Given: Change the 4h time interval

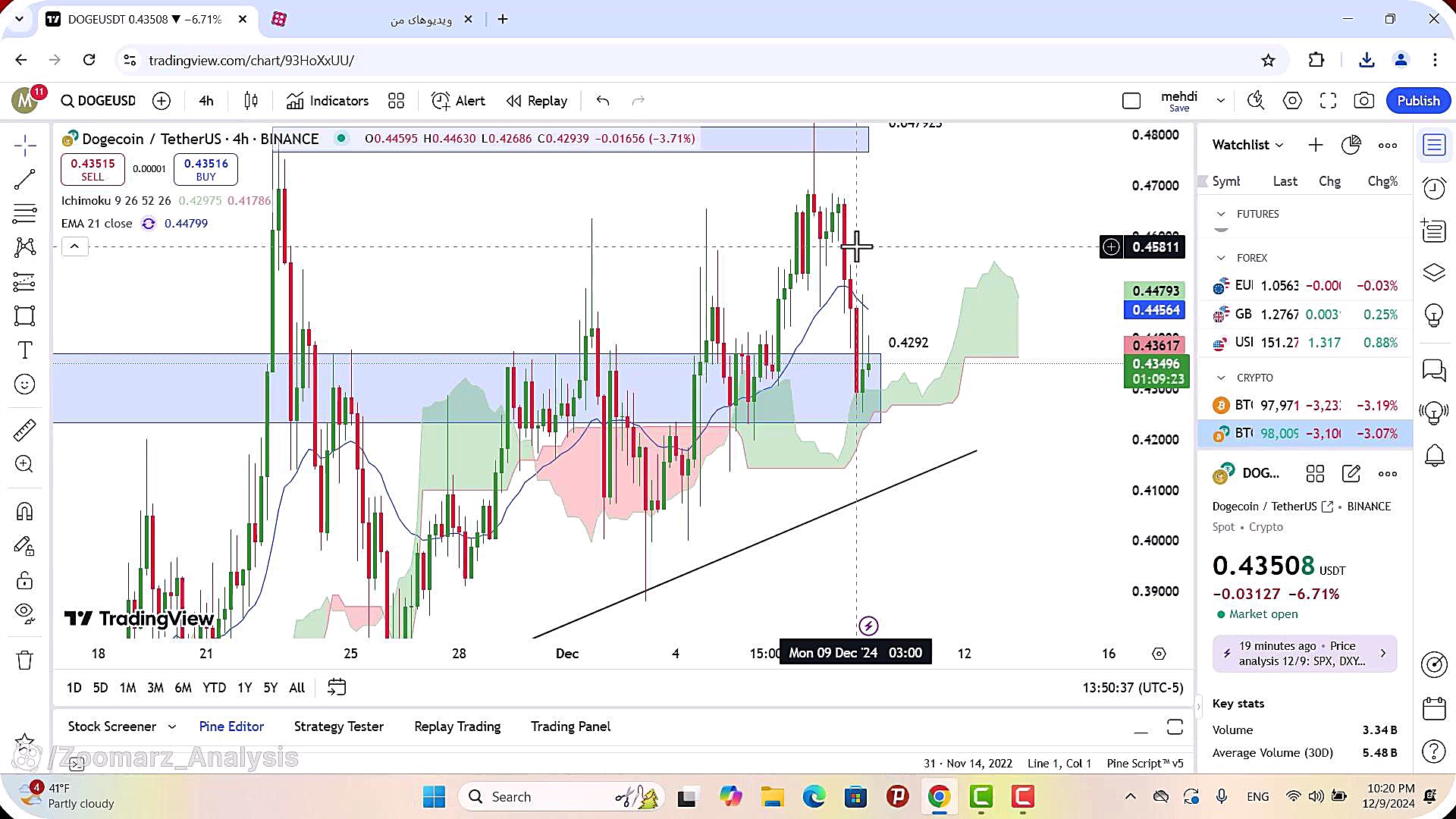Looking at the screenshot, I should coord(206,101).
